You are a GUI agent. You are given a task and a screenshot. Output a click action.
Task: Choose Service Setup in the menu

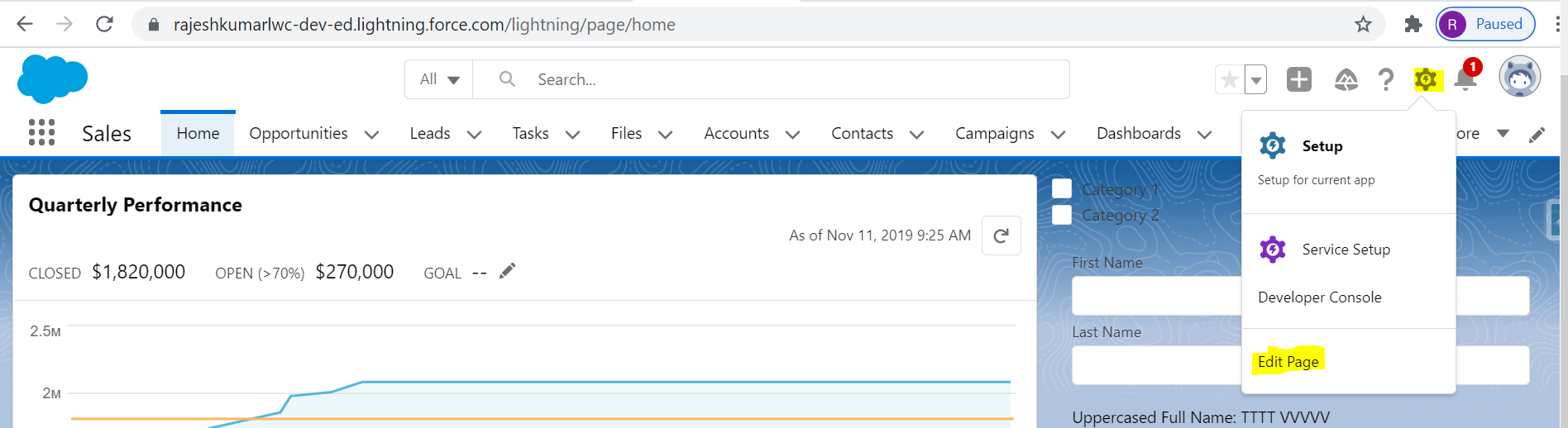pos(1346,250)
